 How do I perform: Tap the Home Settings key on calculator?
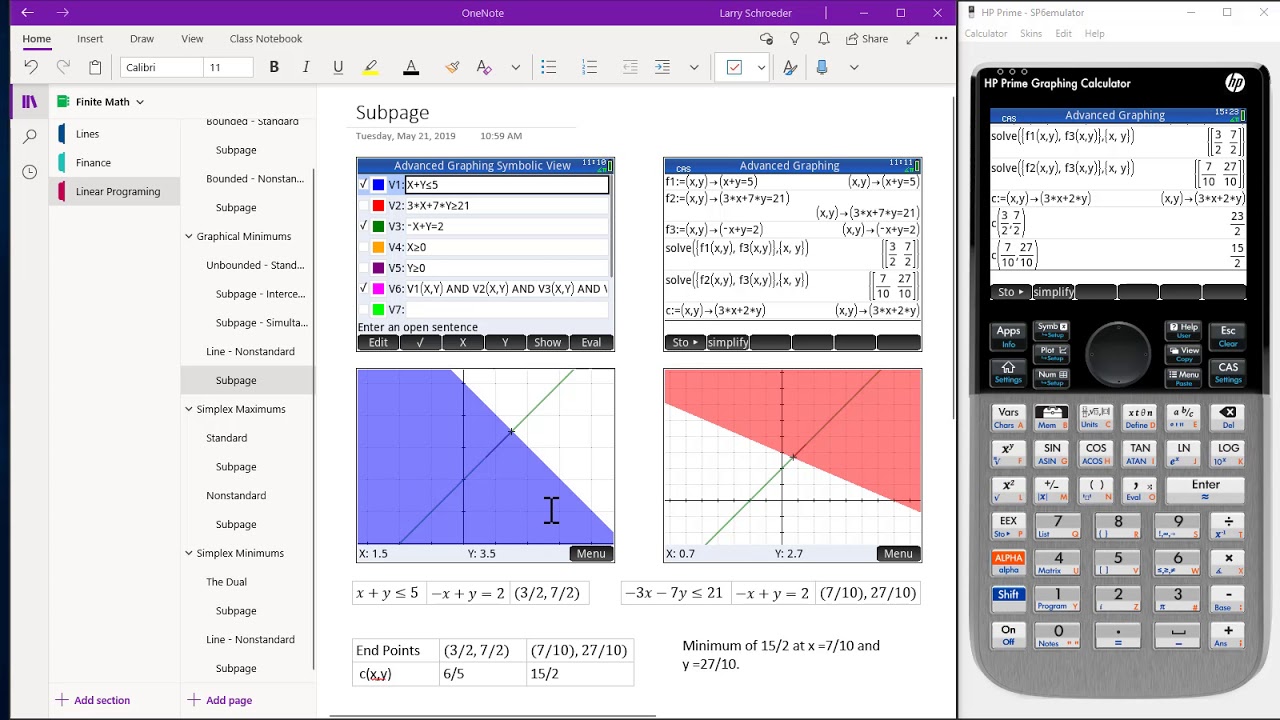click(x=1008, y=372)
